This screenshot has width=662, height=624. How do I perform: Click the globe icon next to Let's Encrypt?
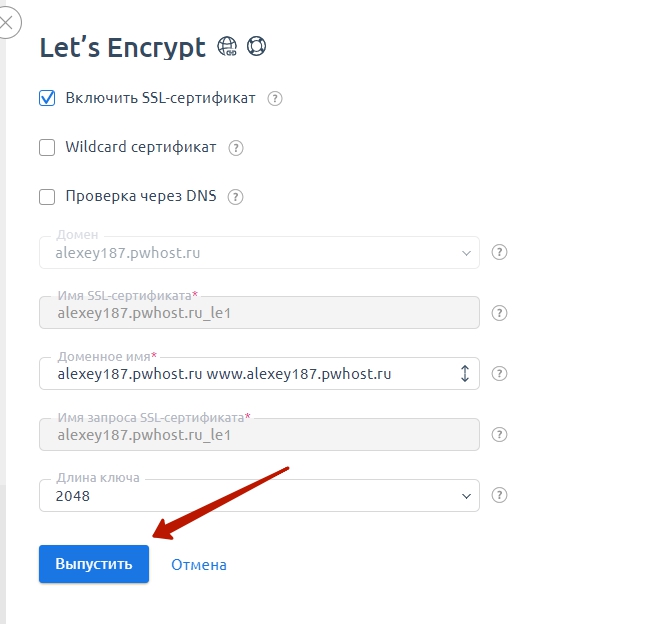[x=227, y=46]
